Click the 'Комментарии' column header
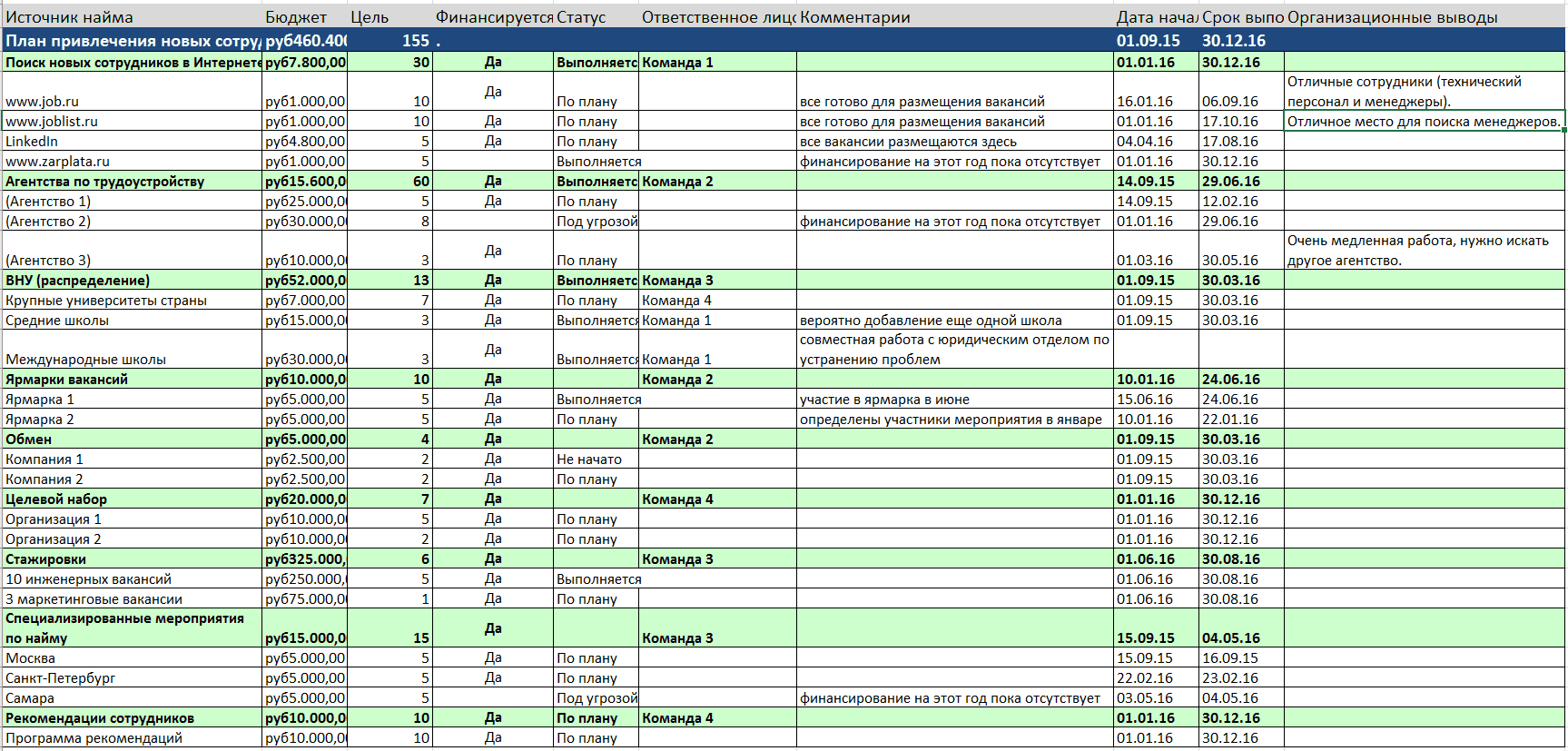1568x751 pixels. click(x=955, y=17)
